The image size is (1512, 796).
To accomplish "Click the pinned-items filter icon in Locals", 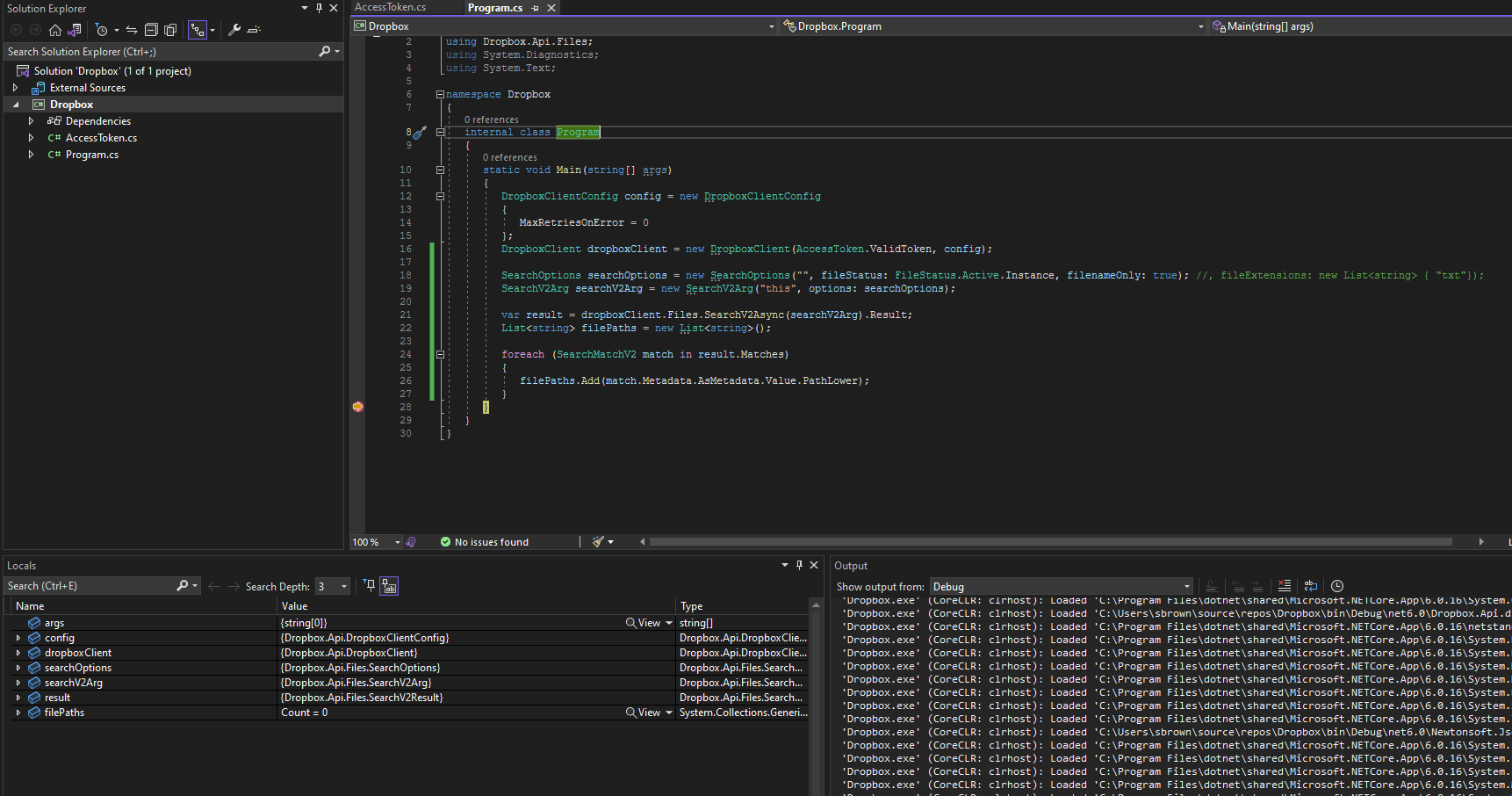I will click(370, 586).
